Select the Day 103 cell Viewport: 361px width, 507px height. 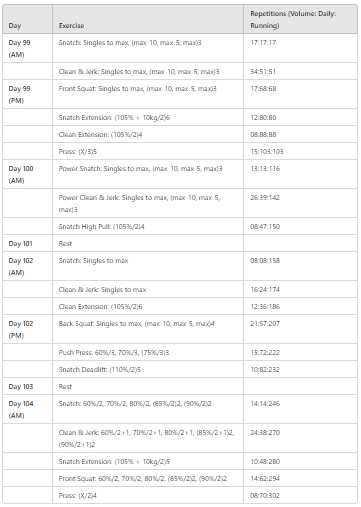(27, 386)
